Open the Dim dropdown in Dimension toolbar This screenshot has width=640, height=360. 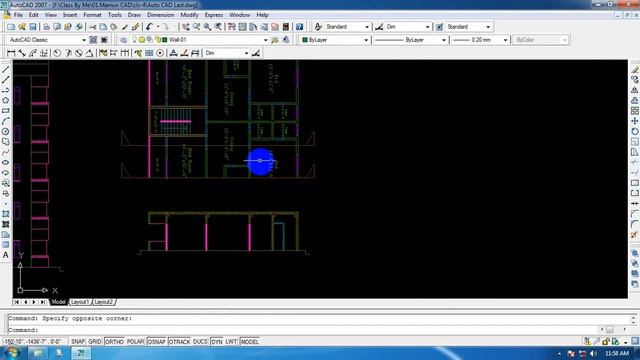[x=227, y=53]
